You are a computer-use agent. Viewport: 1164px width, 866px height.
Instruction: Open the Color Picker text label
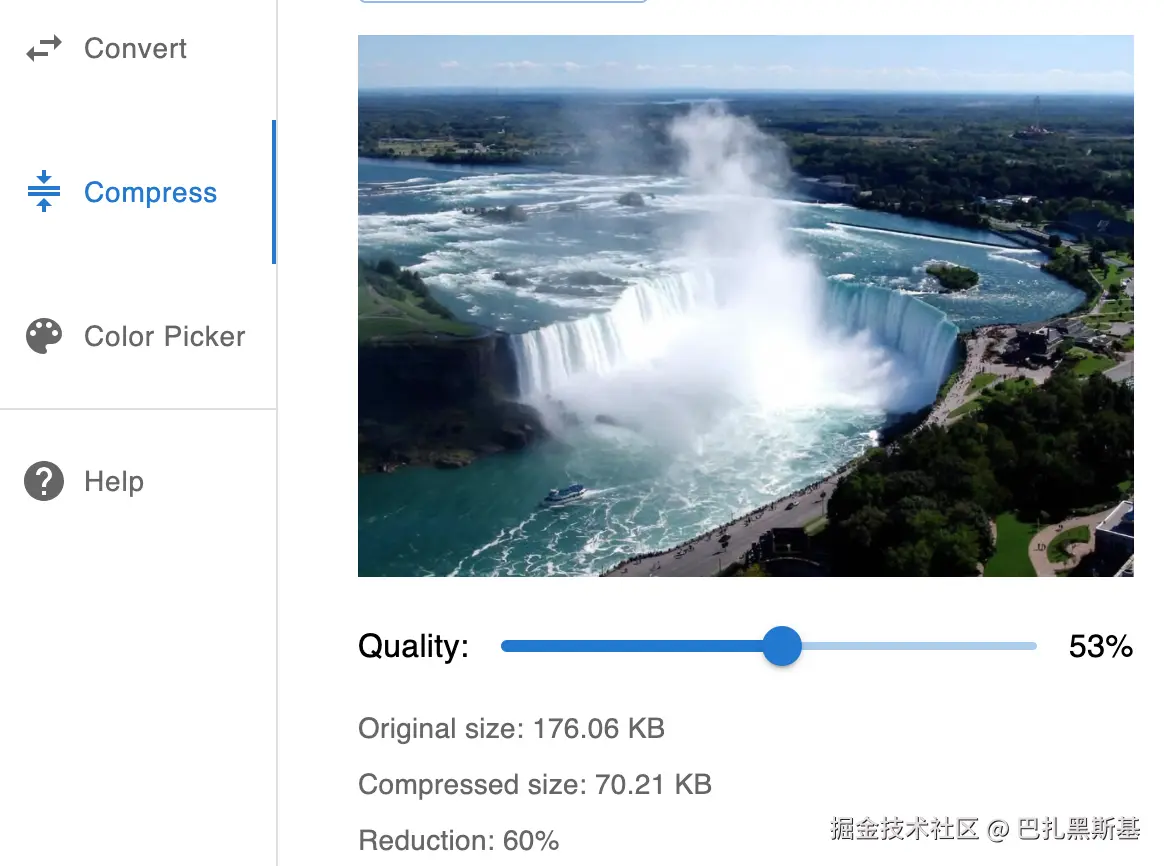click(x=165, y=336)
